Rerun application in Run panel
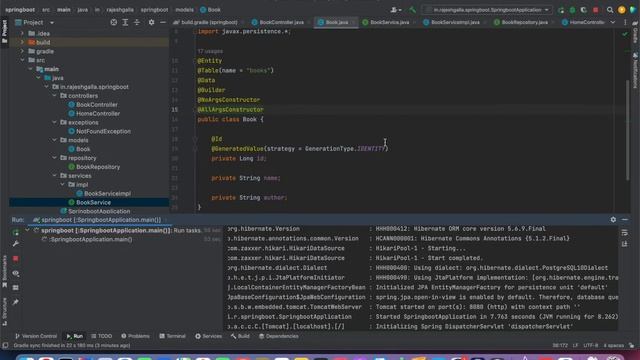 16,233
